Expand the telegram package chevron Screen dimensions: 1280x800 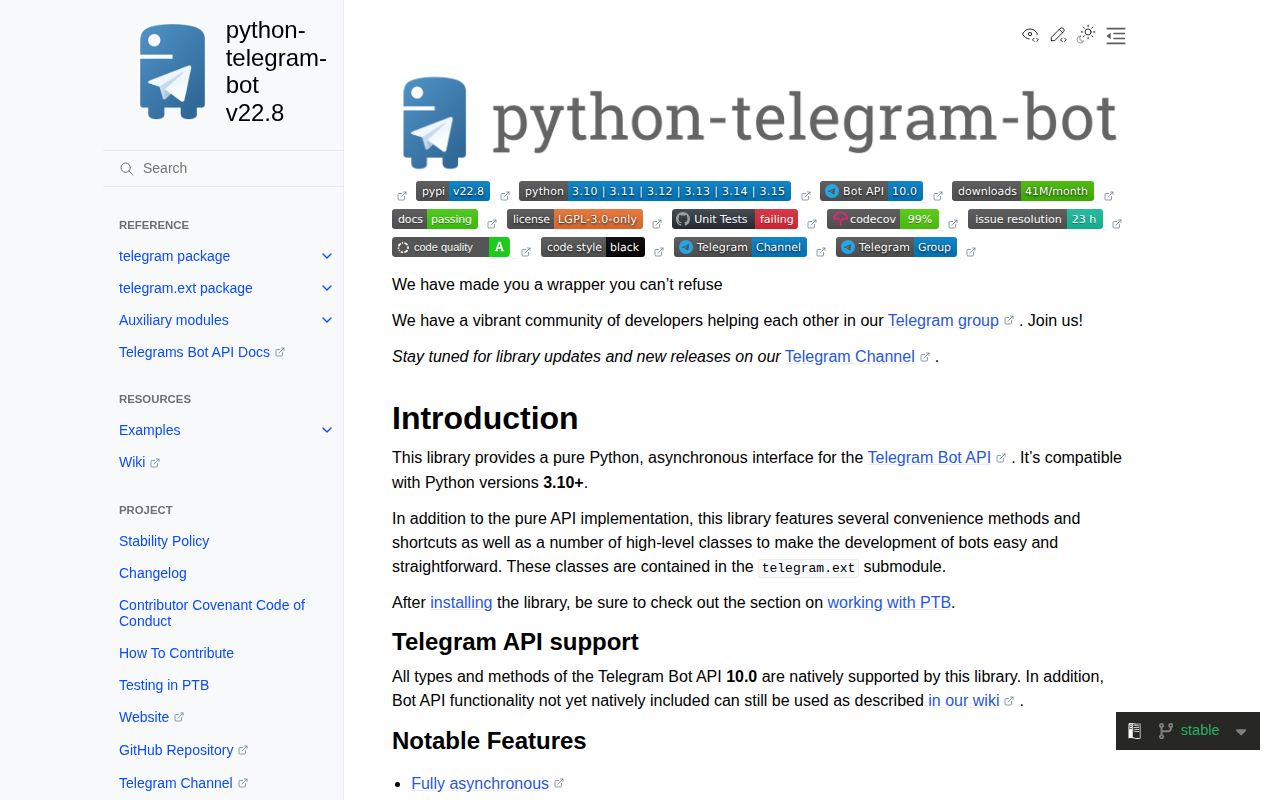(326, 256)
